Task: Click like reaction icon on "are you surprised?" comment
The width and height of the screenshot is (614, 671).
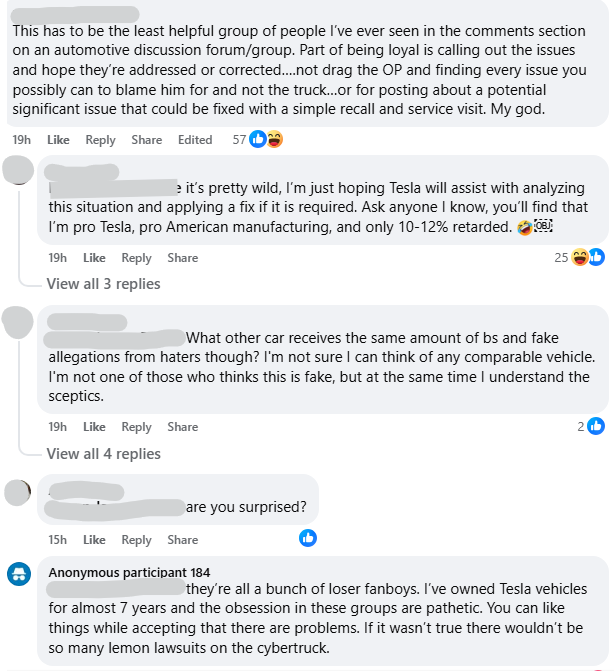Action: coord(308,539)
